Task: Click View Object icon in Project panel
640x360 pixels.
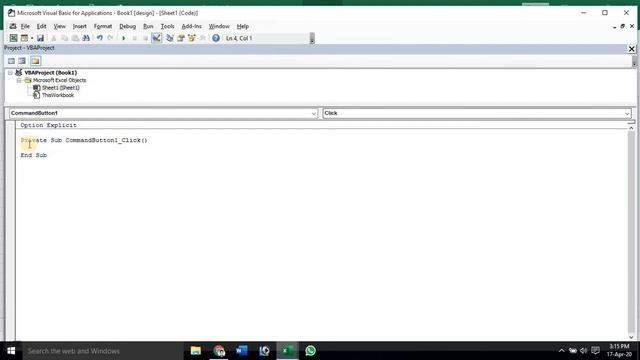Action: tap(22, 61)
